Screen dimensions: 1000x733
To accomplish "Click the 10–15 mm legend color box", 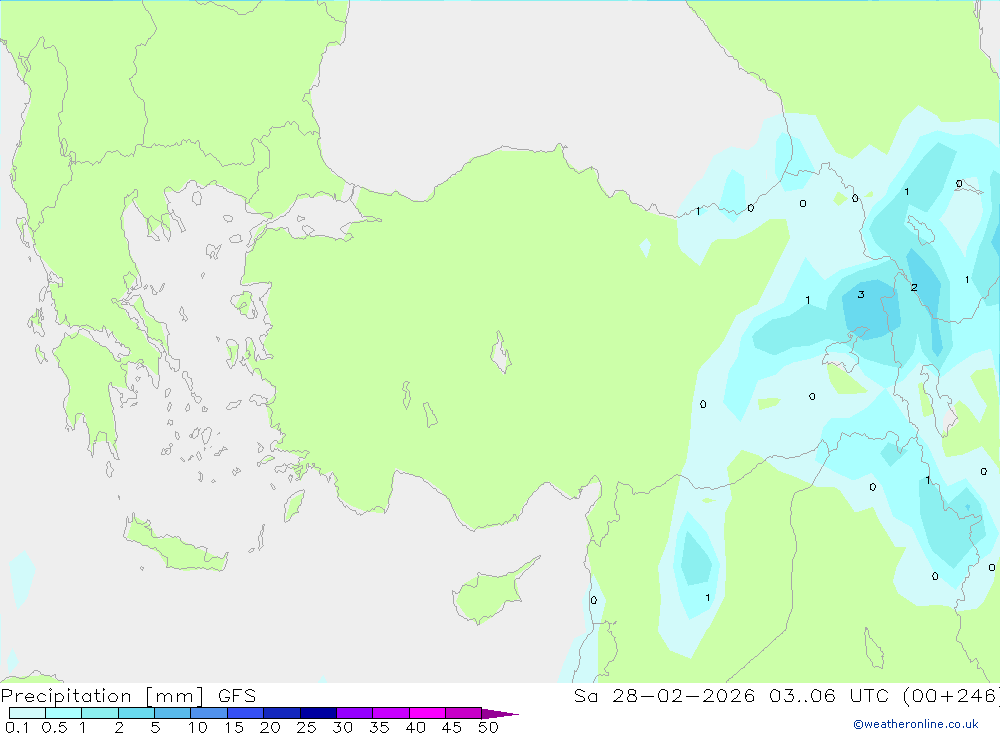I will (209, 713).
